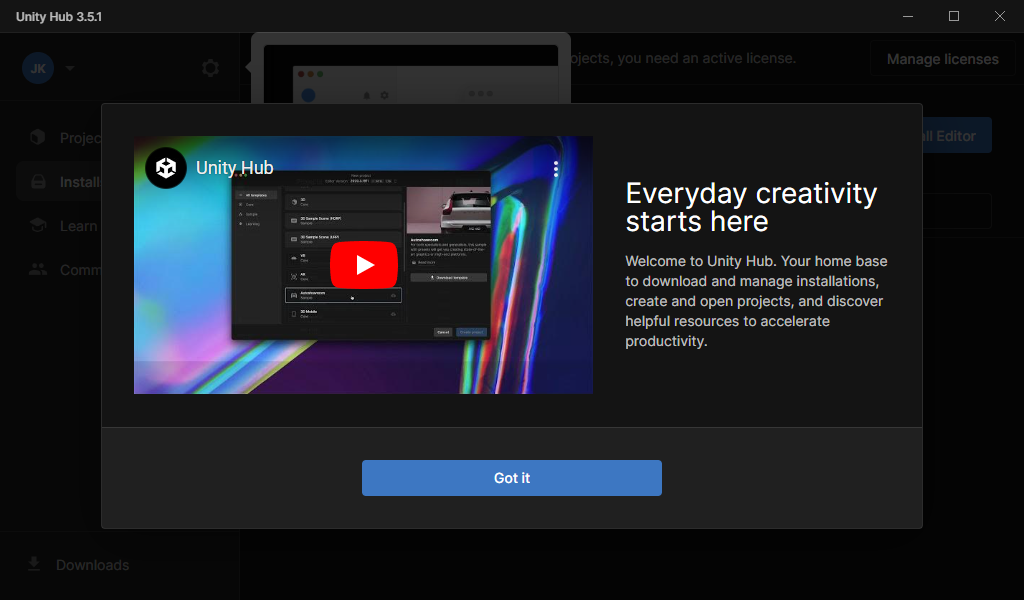Click the Projects cube icon
Screen dimensions: 1024x600
click(38, 136)
